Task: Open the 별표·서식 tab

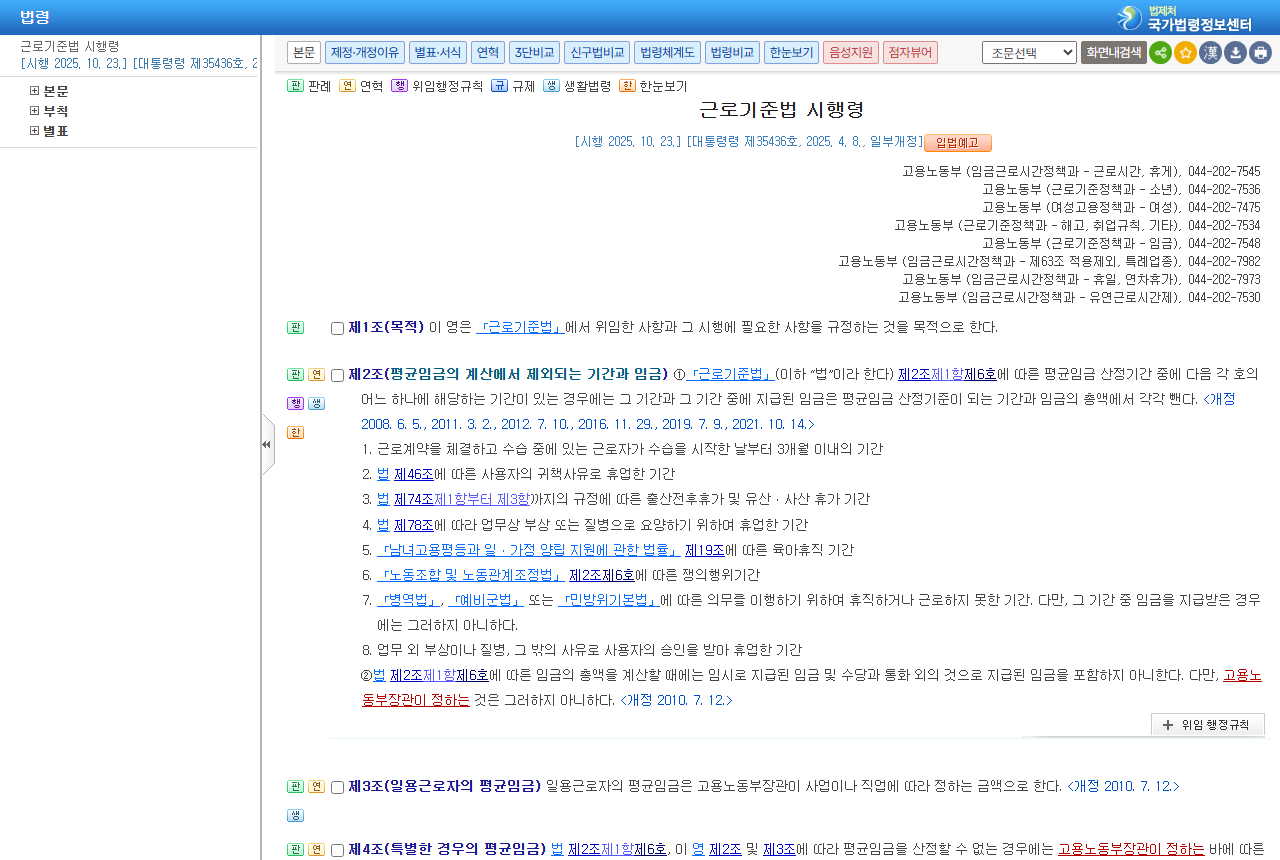Action: coord(438,52)
